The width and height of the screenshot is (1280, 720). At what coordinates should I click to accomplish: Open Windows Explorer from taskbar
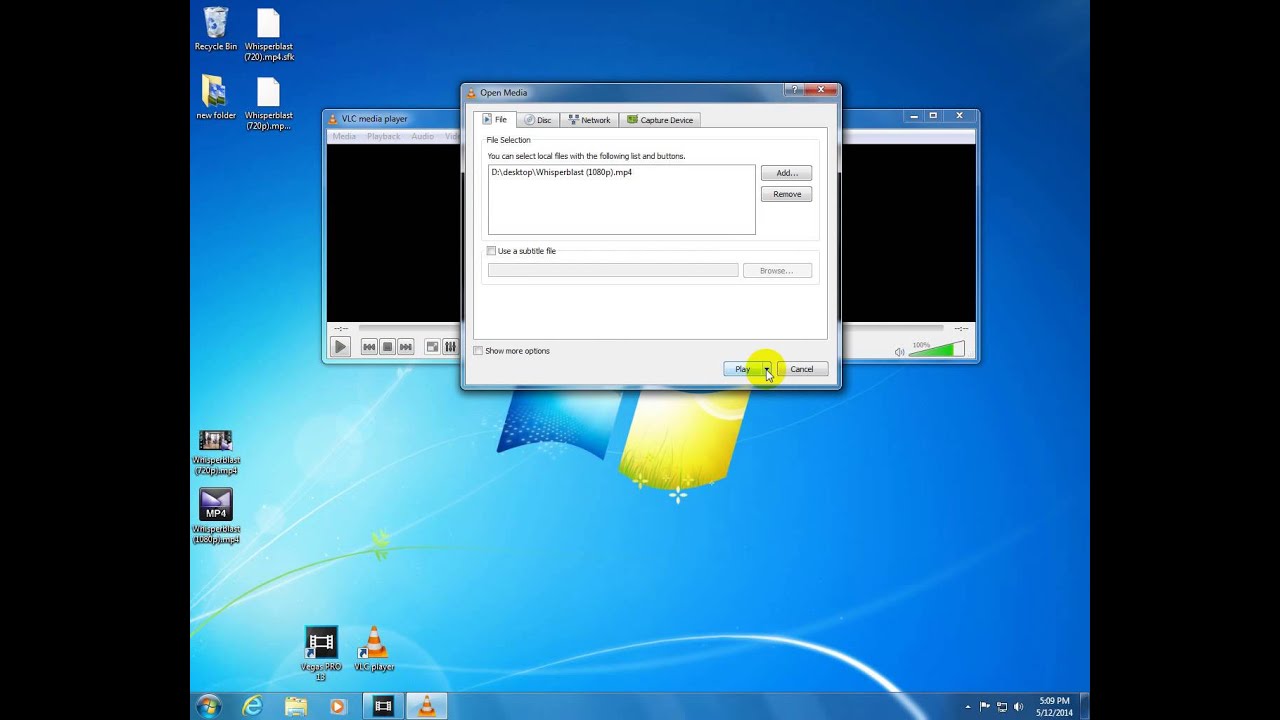296,706
